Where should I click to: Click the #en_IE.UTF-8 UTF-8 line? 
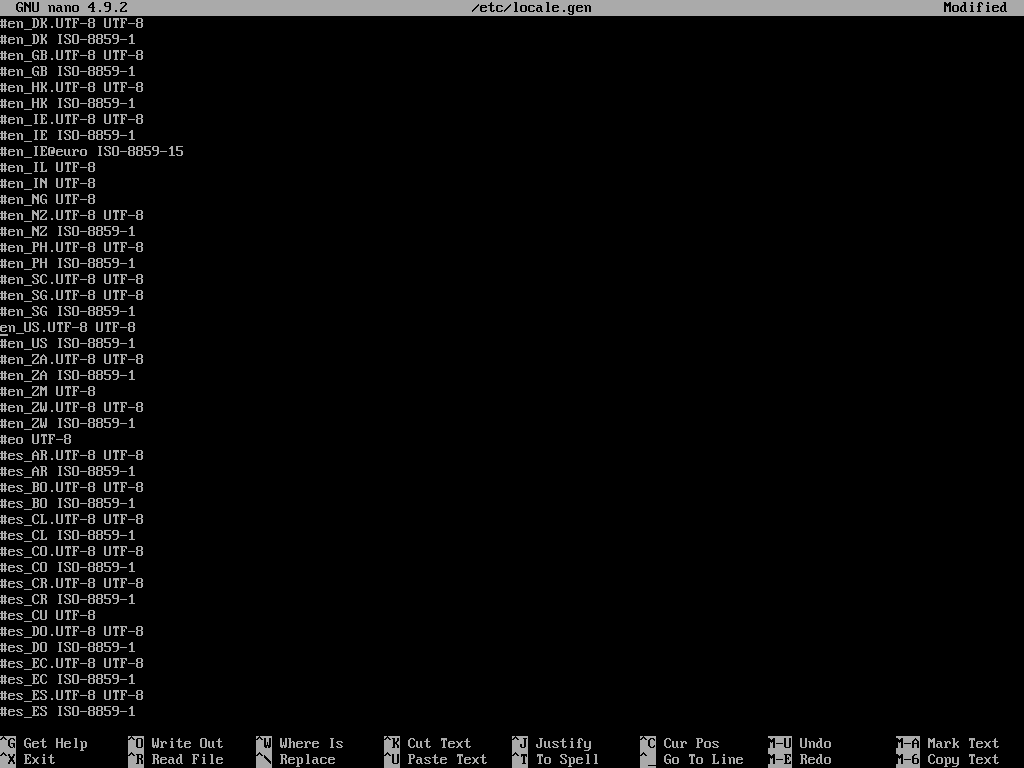pyautogui.click(x=72, y=120)
